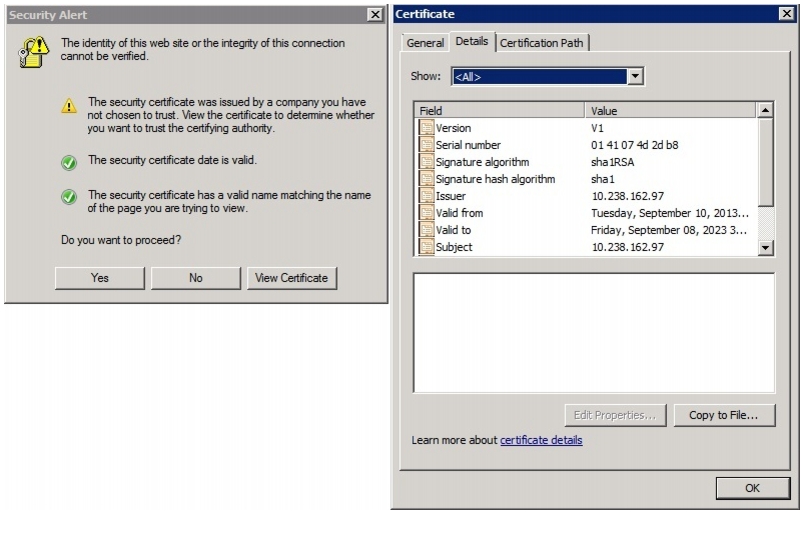The height and width of the screenshot is (544, 802).
Task: Open the Show dropdown arrow
Action: coord(635,76)
